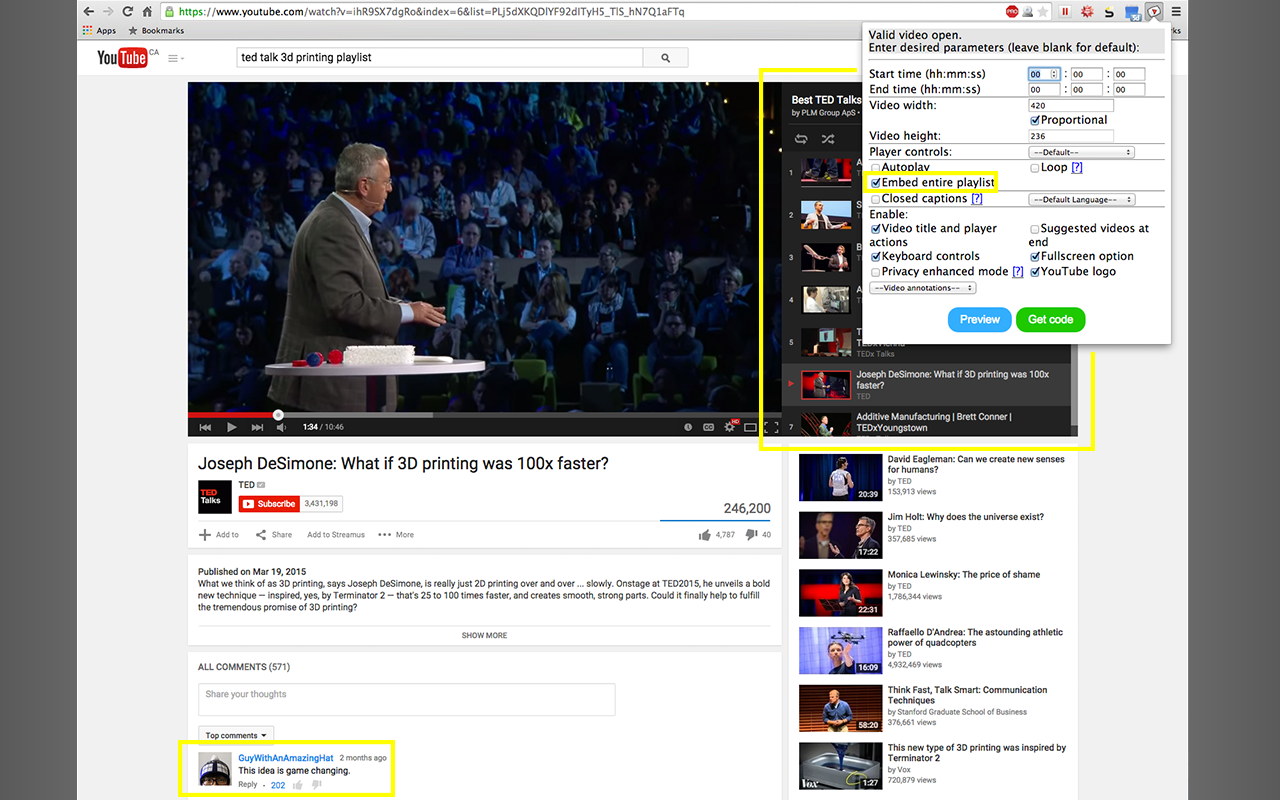Open the YouTube guide hamburger menu

[x=176, y=58]
